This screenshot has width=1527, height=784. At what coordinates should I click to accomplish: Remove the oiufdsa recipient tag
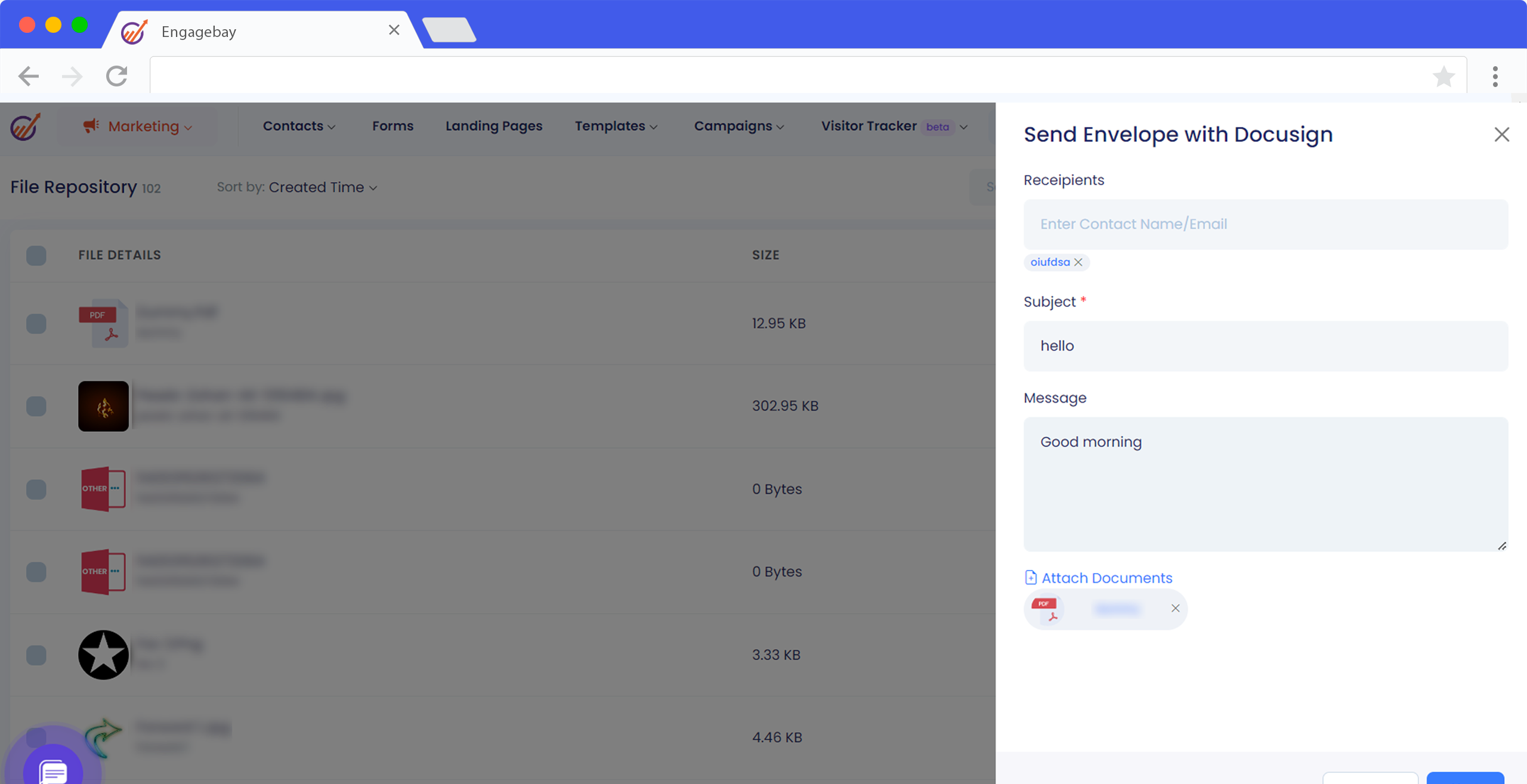tap(1078, 262)
